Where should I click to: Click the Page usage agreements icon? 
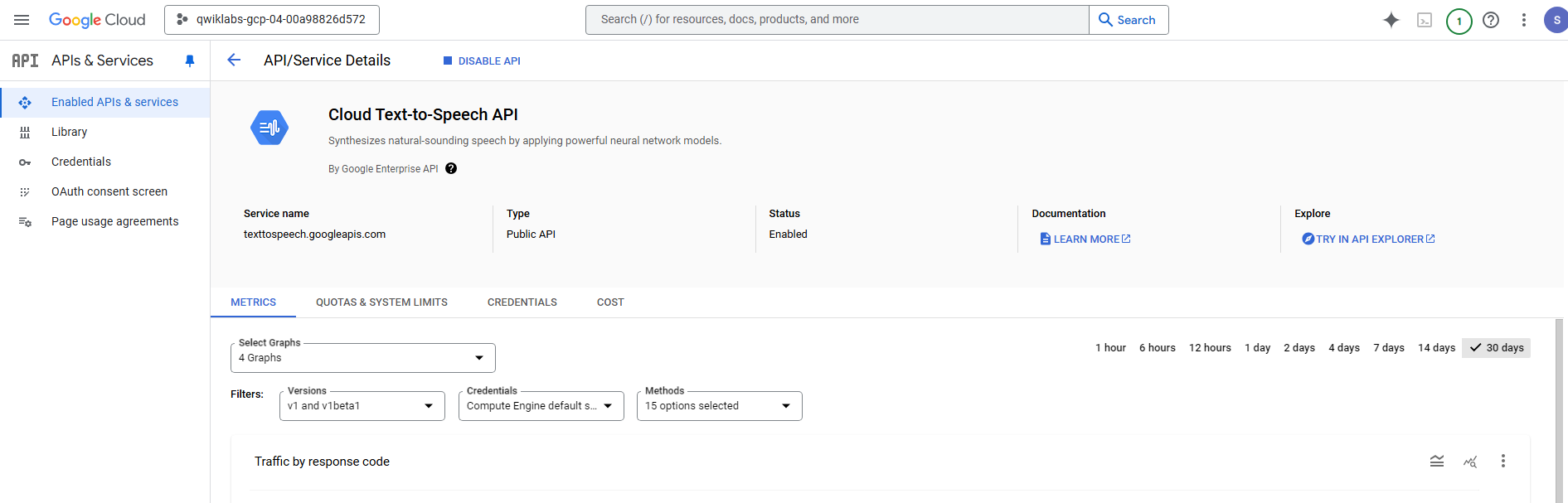(25, 222)
